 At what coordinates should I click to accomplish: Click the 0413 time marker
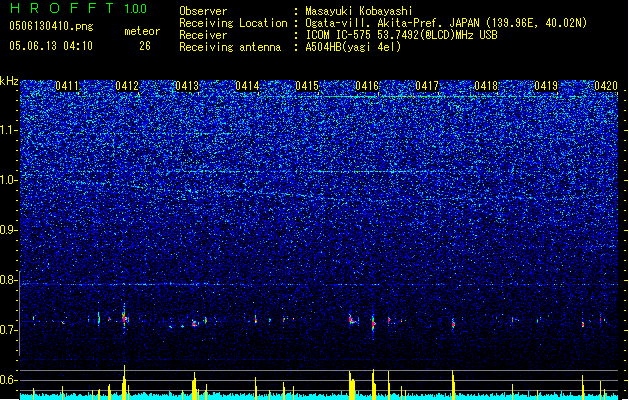[x=187, y=86]
